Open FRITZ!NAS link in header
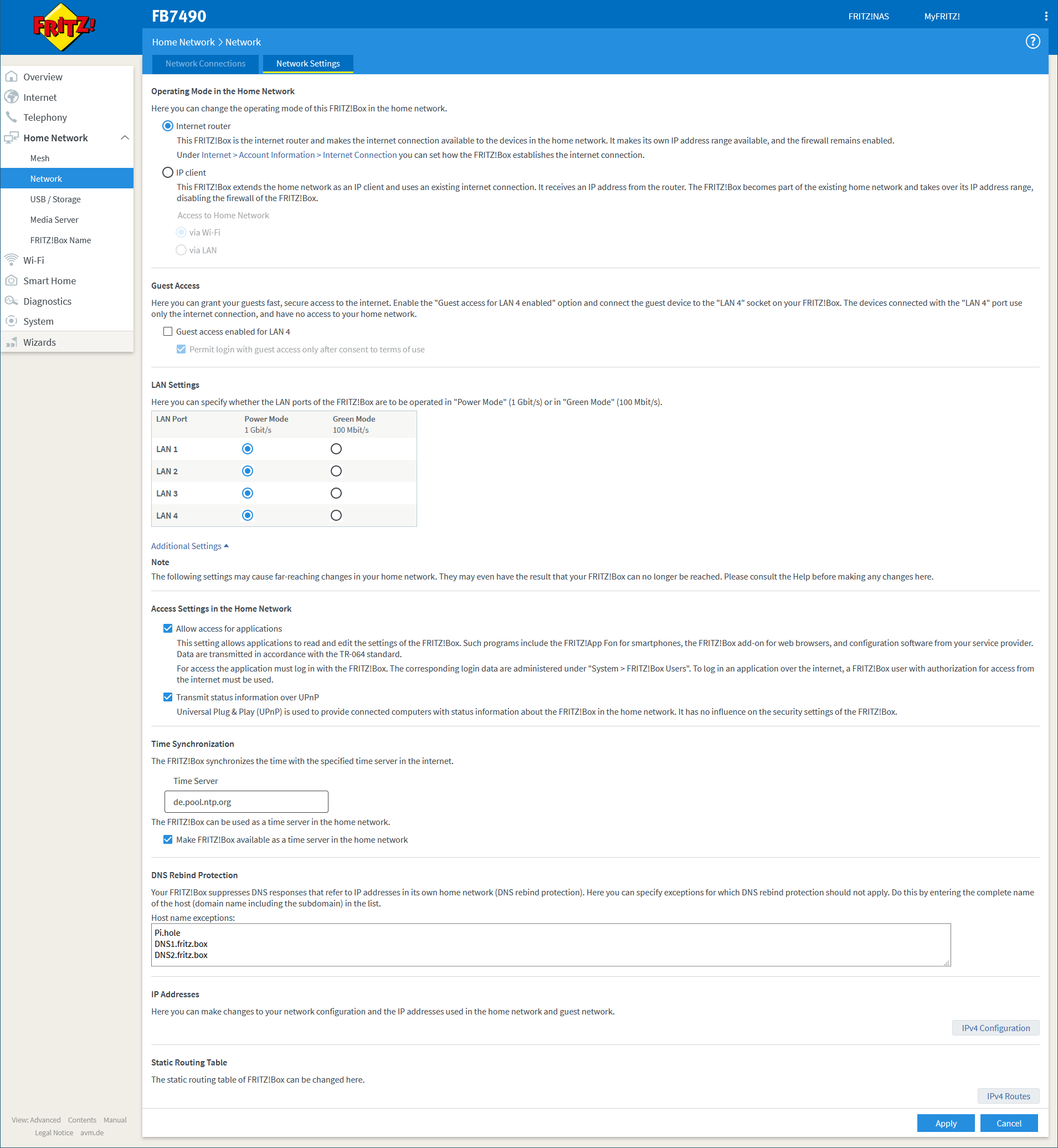Viewport: 1058px width, 1148px height. [869, 16]
